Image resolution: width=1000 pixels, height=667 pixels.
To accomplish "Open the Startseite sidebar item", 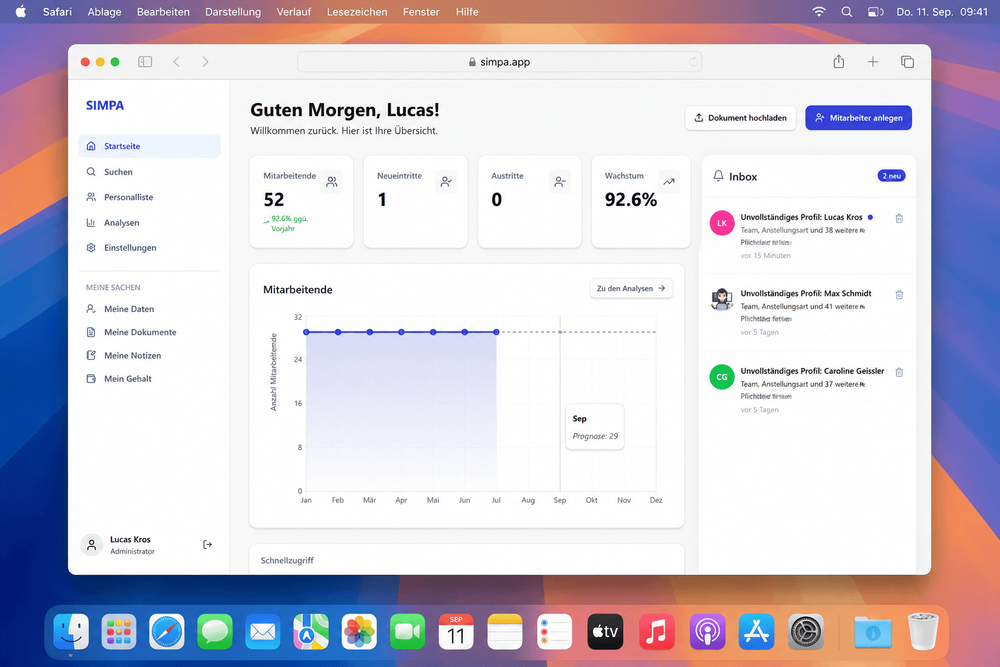I will point(149,146).
